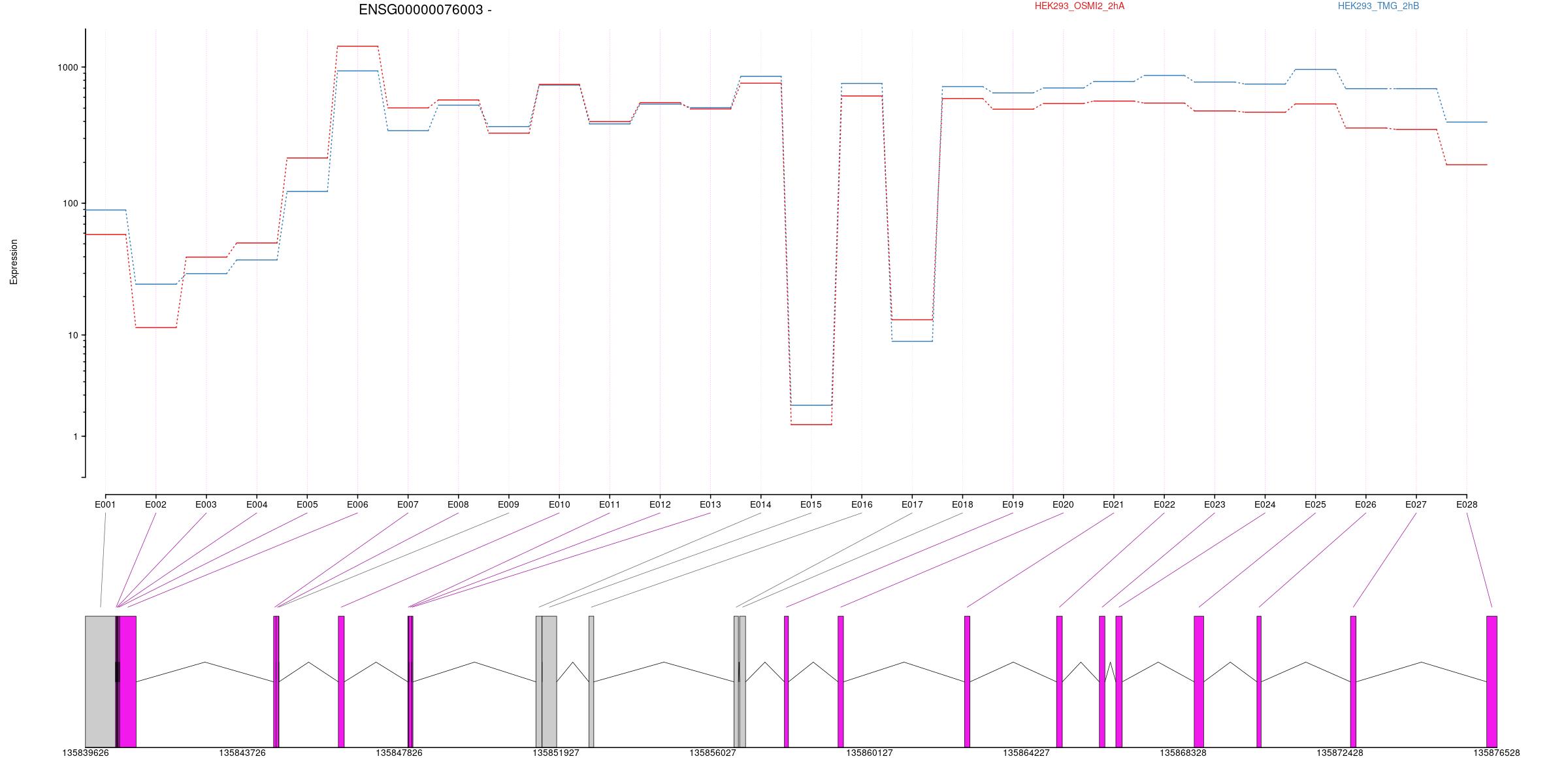Click exon label E001 on the x-axis
Viewport: 1568px width, 784px height.
(x=105, y=504)
